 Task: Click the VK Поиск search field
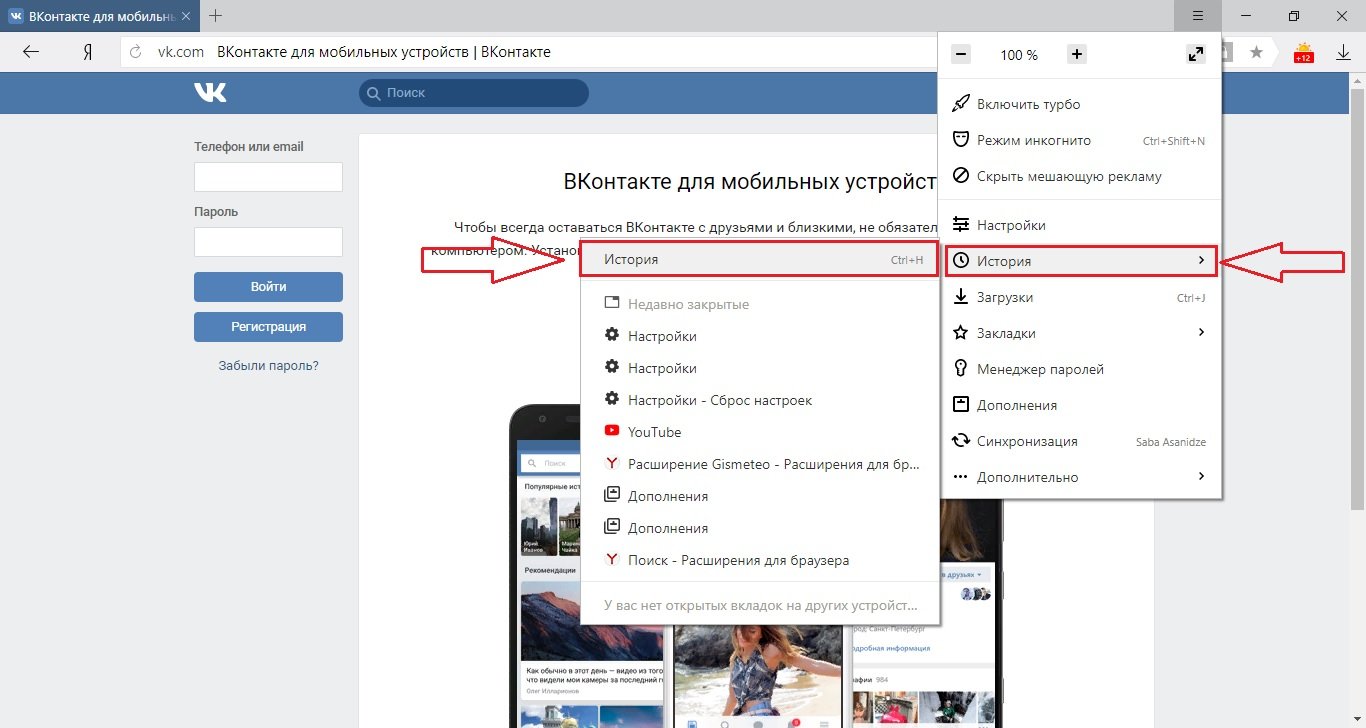474,93
